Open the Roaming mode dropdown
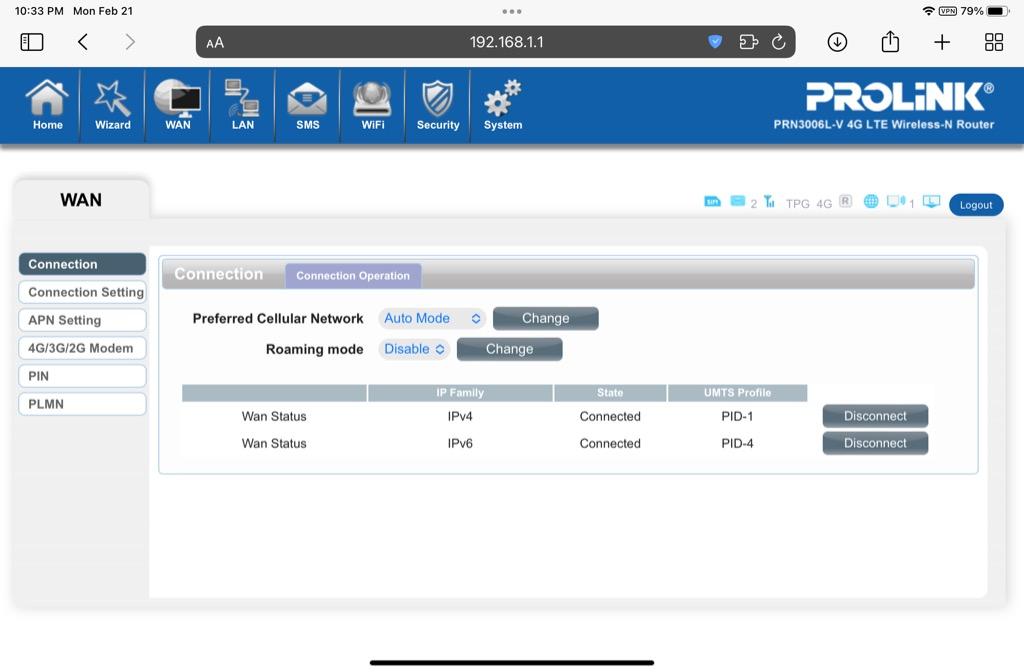The height and width of the screenshot is (672, 1024). click(x=414, y=349)
